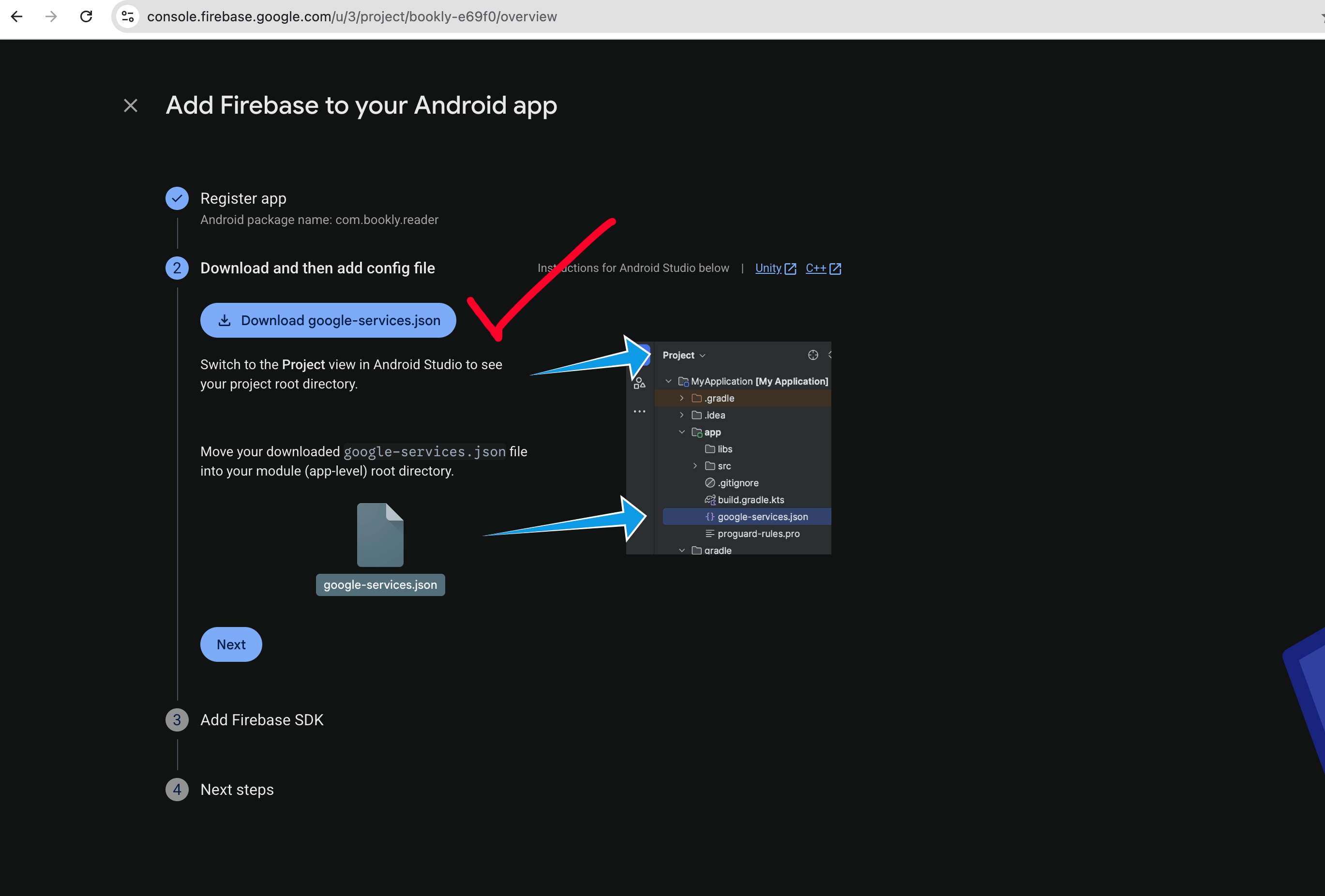The width and height of the screenshot is (1325, 896).
Task: Download google-services.json file
Action: coord(328,320)
